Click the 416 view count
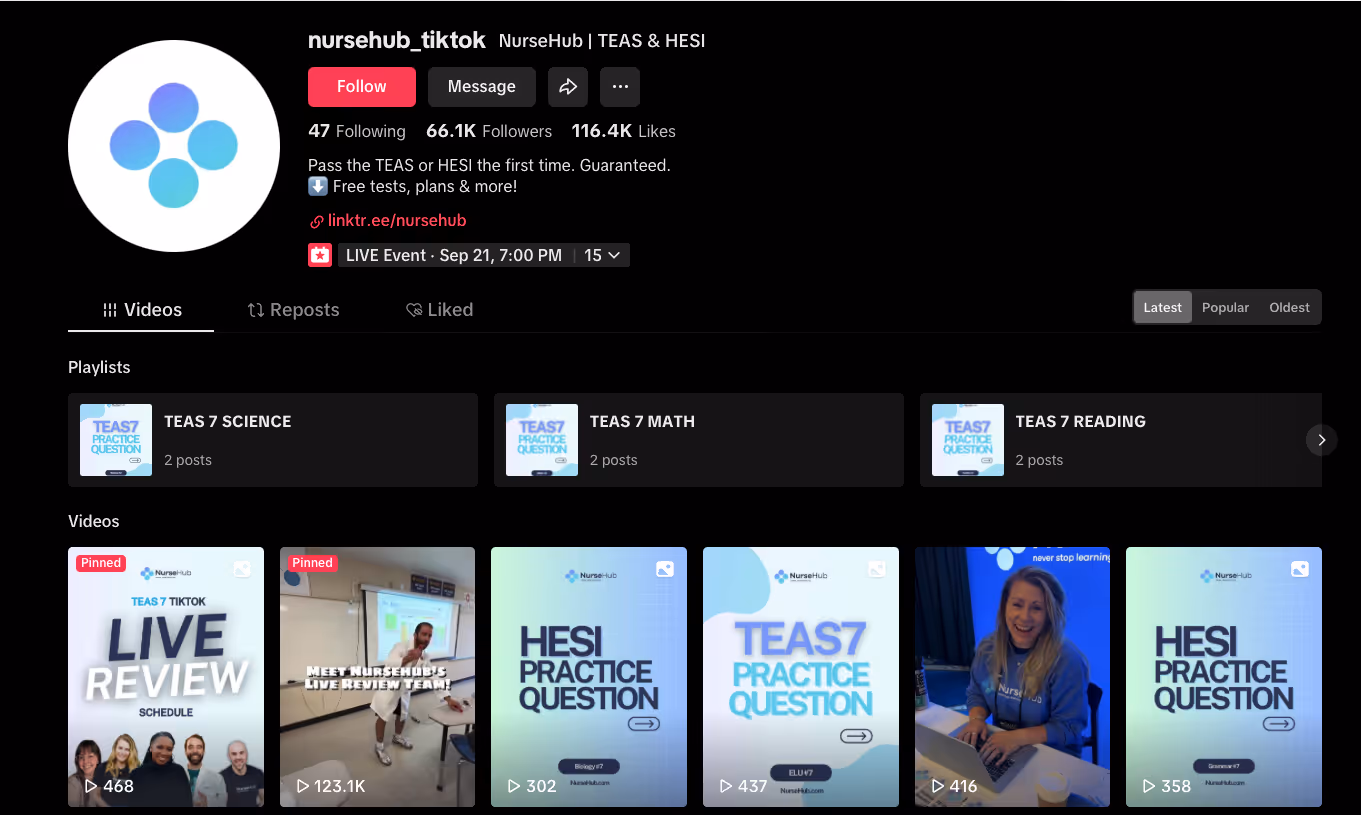 (954, 787)
